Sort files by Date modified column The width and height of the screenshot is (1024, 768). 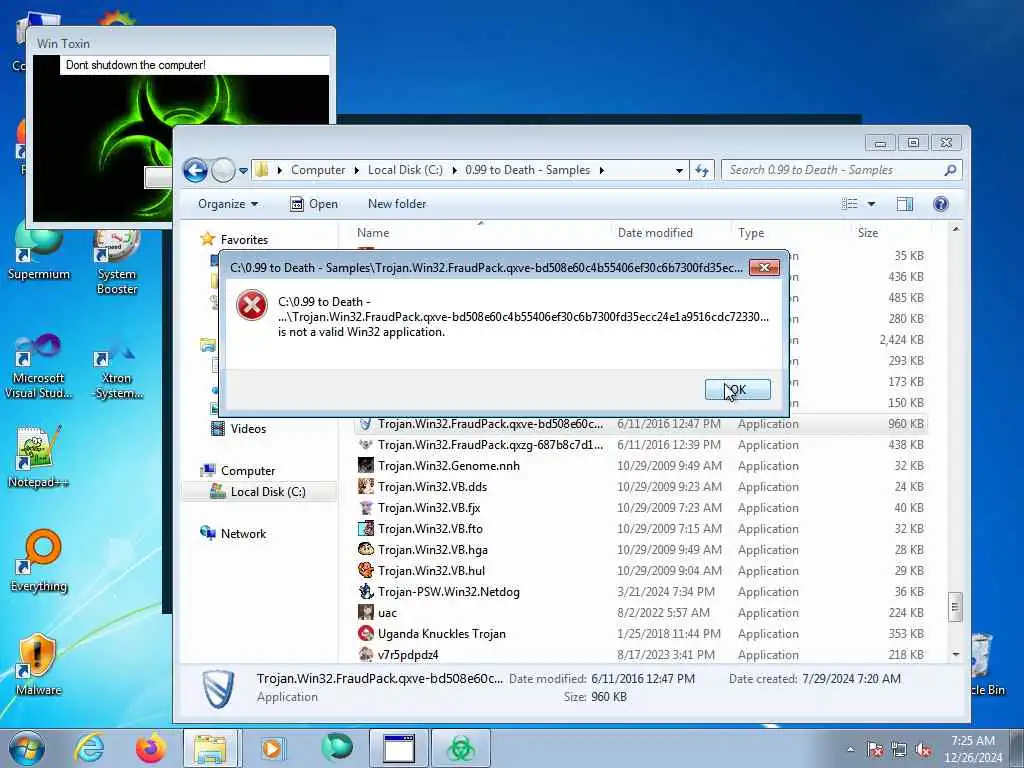pos(655,232)
